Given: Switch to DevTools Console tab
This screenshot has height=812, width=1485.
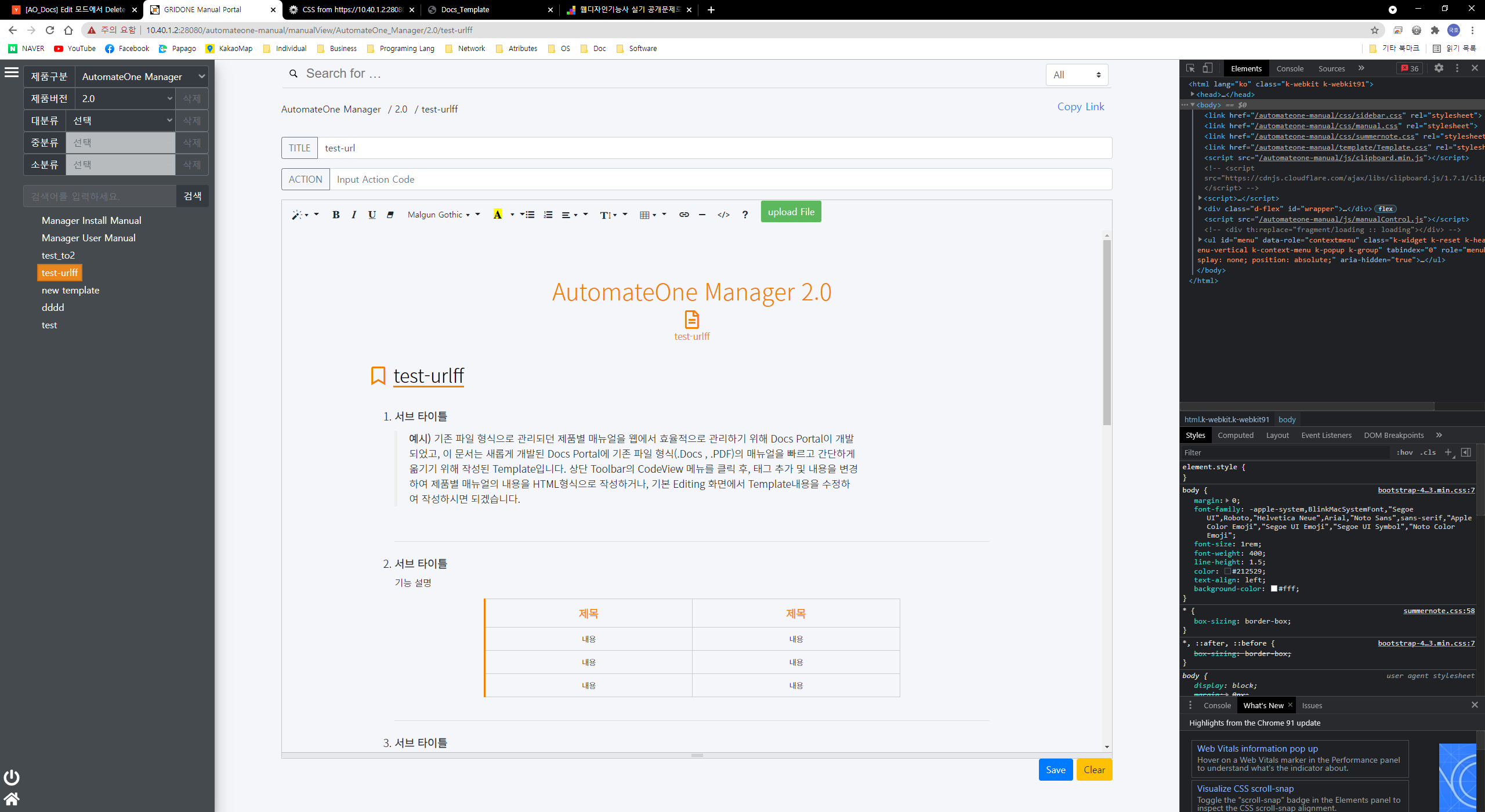Looking at the screenshot, I should tap(1290, 68).
